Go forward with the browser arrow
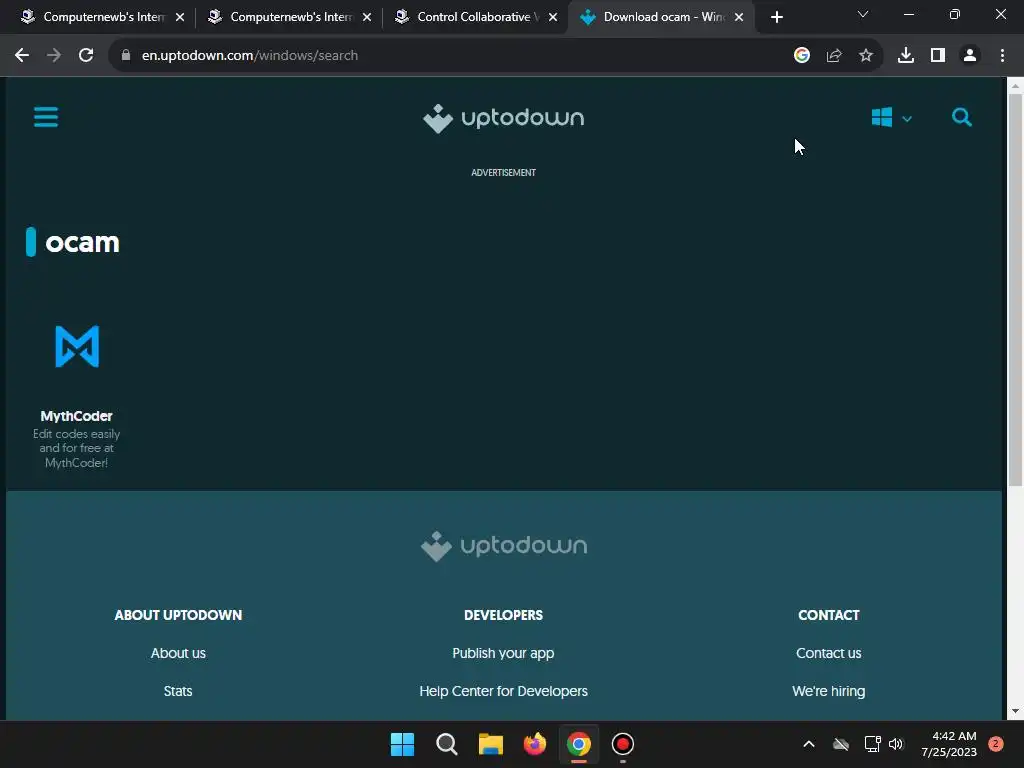This screenshot has width=1024, height=768. point(54,56)
